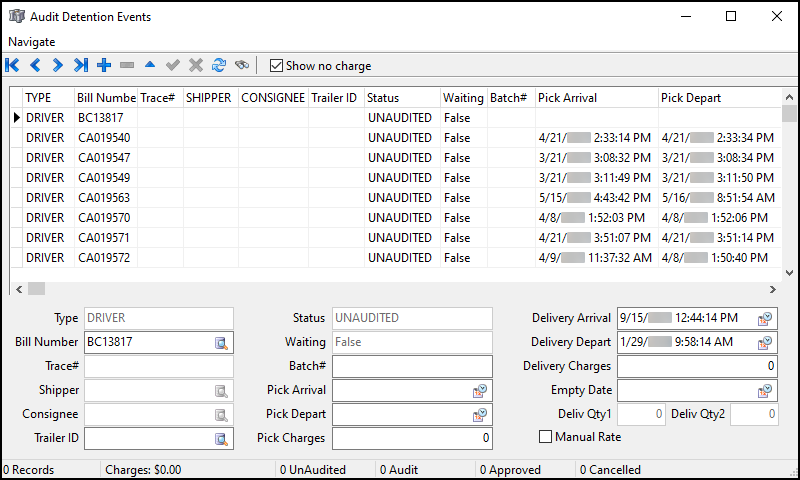Open the Delivery Depart date picker
This screenshot has width=800, height=480.
(x=765, y=343)
